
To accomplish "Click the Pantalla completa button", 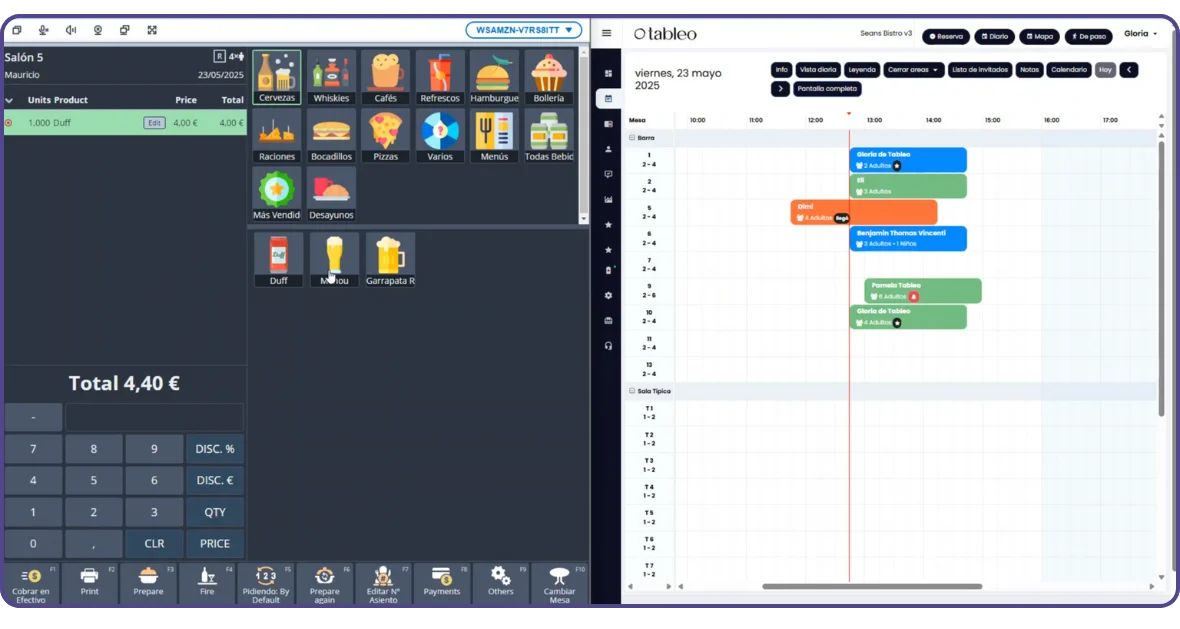I will tap(827, 89).
